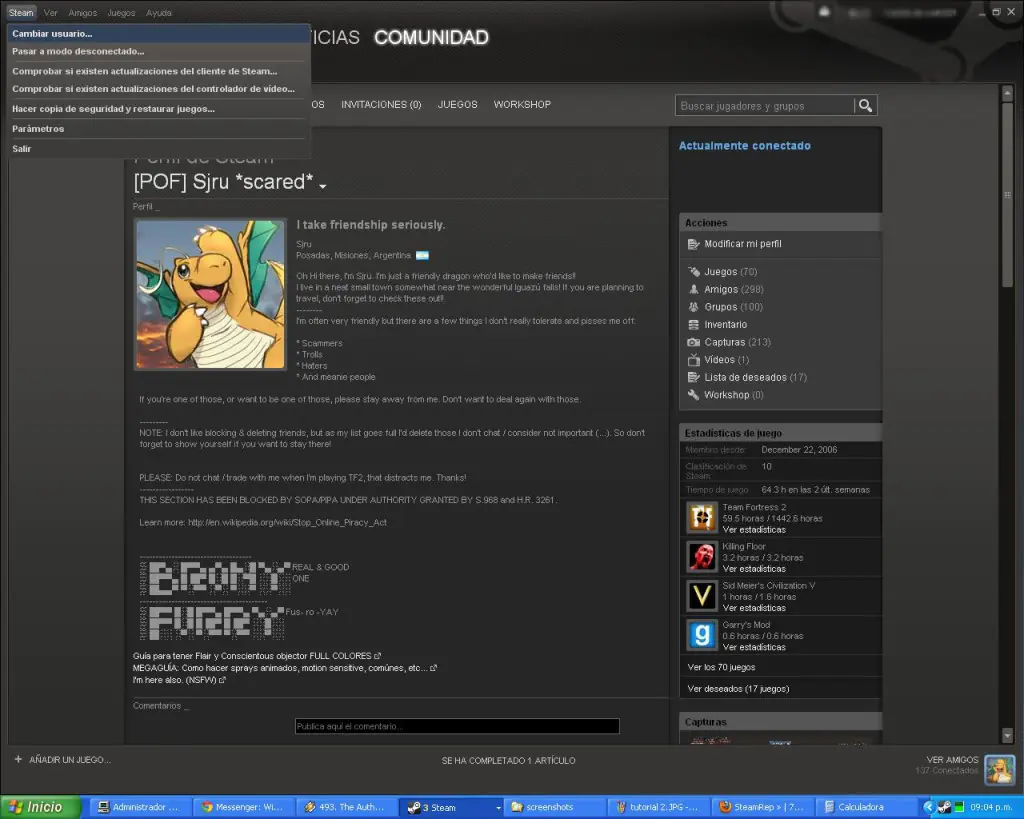Image resolution: width=1024 pixels, height=819 pixels.
Task: Switch to screenshots folder in taskbar
Action: [x=554, y=807]
